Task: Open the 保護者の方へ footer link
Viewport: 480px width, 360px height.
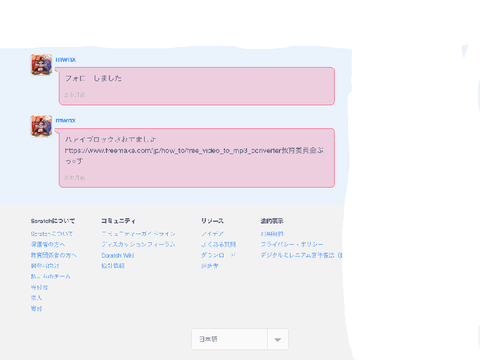Action: click(x=48, y=244)
